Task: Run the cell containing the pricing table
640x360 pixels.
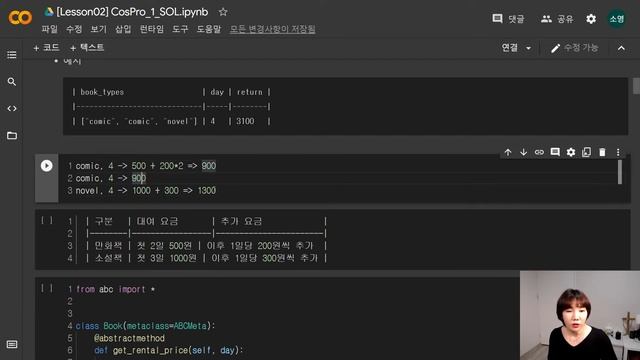Action: [x=47, y=220]
